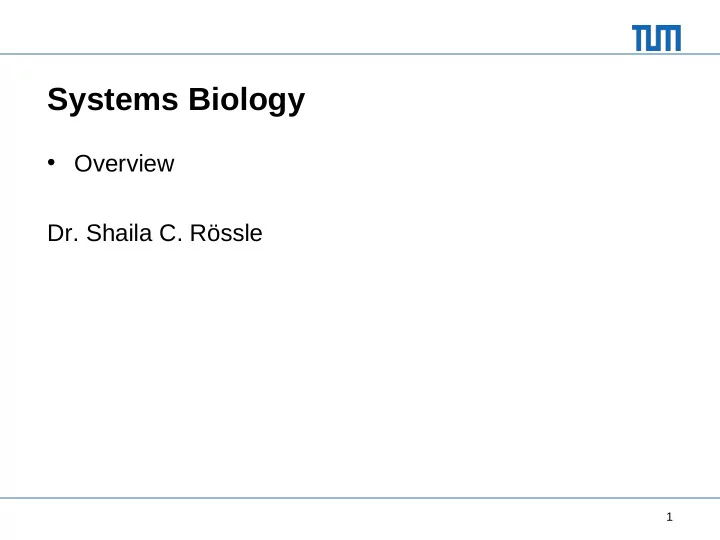
Task: Click the Dr. prefix in the author line
Action: tap(63, 233)
